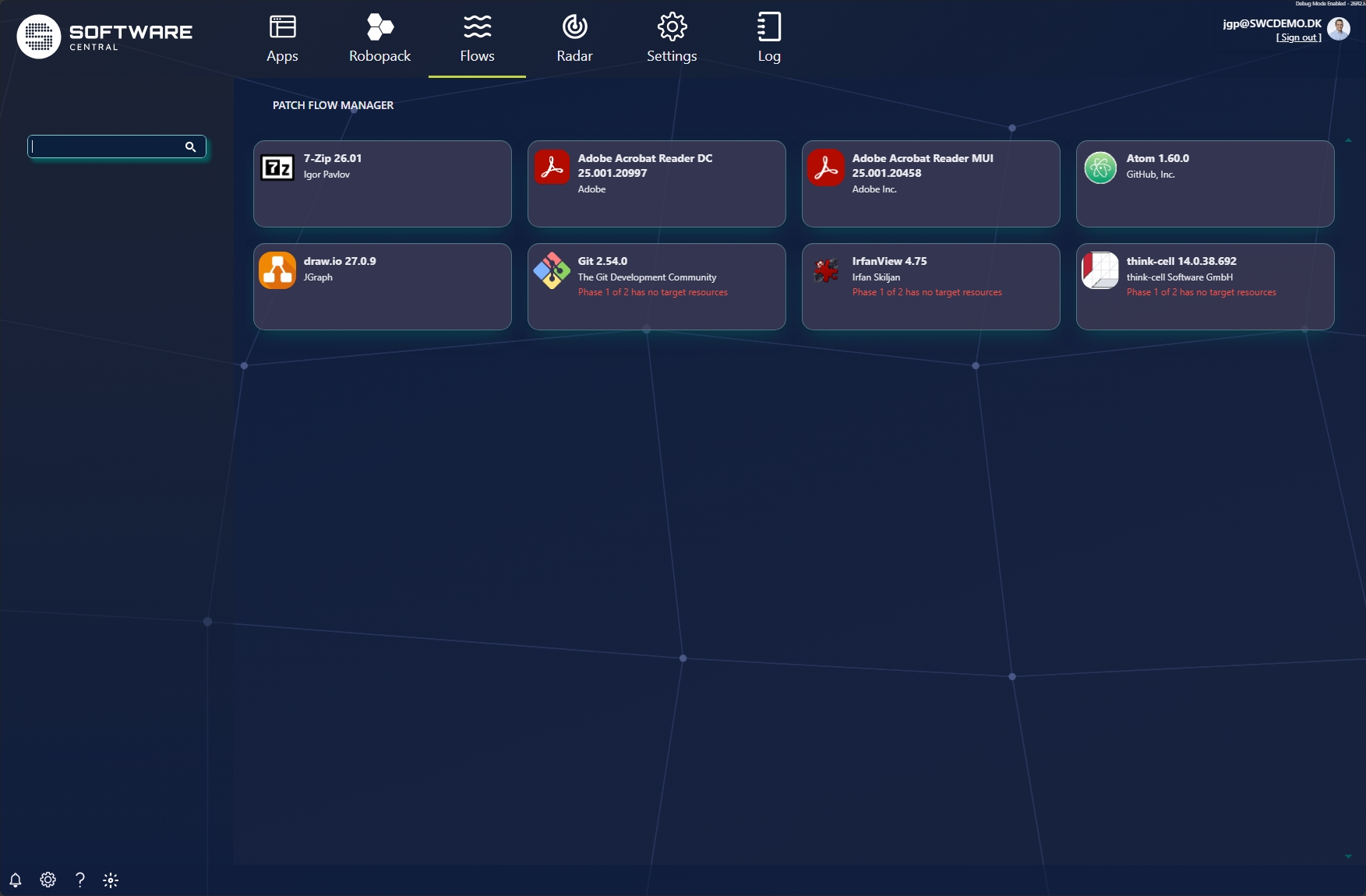
Task: Click the user profile avatar
Action: pos(1339,29)
